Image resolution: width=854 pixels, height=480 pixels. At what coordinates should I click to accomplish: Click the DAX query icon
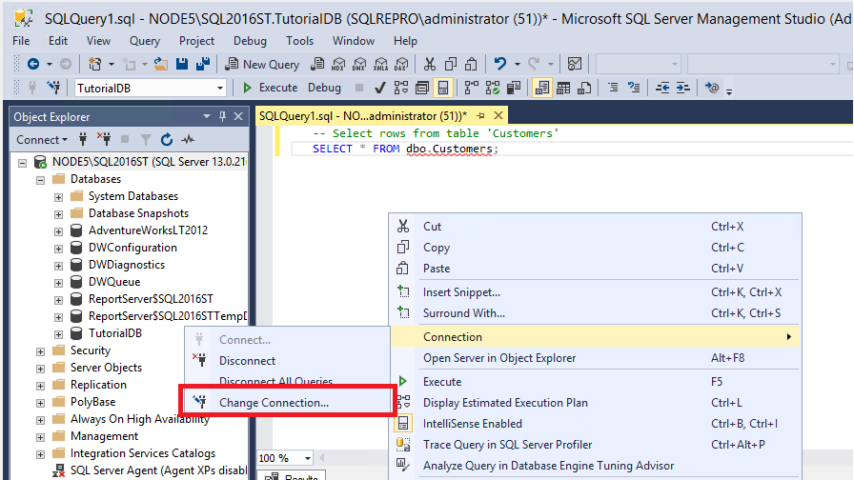point(401,64)
